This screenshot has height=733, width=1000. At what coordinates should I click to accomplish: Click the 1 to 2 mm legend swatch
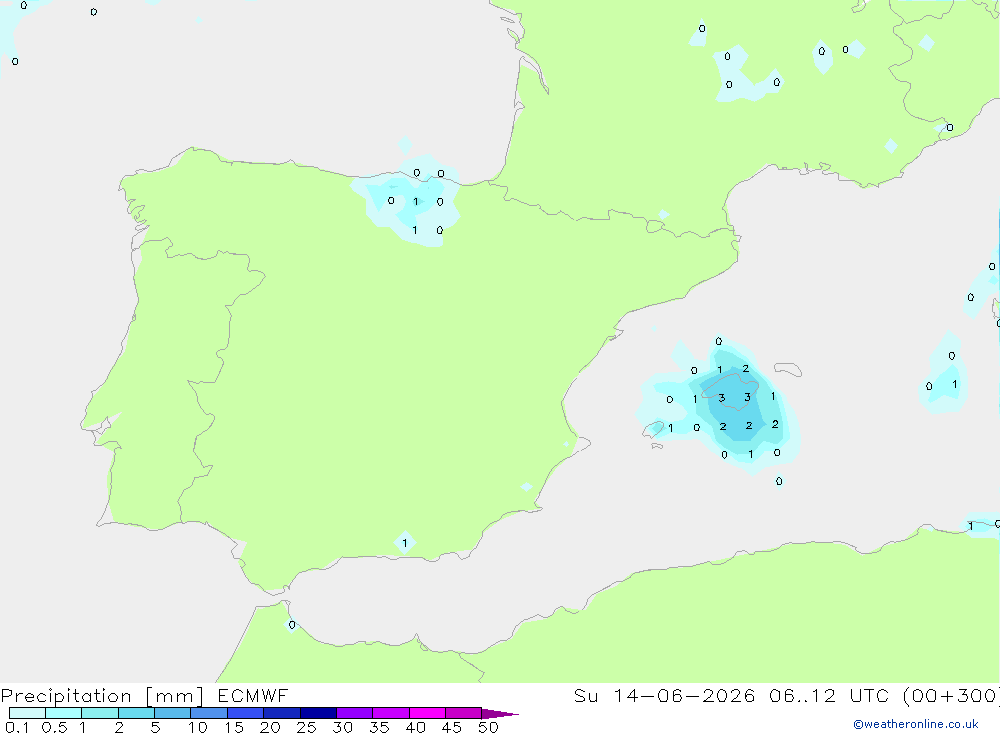(100, 713)
